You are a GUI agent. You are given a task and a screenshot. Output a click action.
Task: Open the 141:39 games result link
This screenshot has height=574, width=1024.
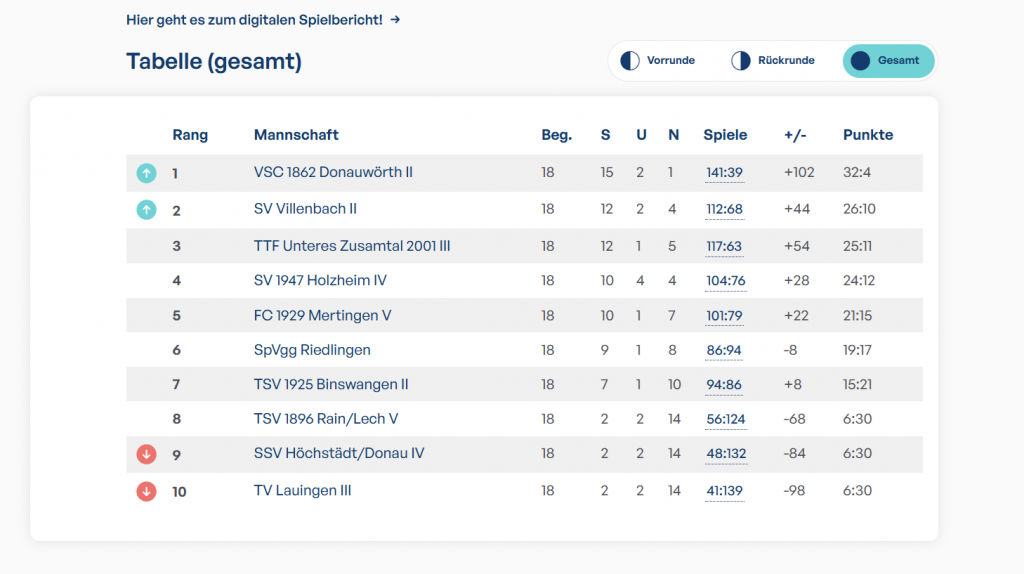[724, 173]
